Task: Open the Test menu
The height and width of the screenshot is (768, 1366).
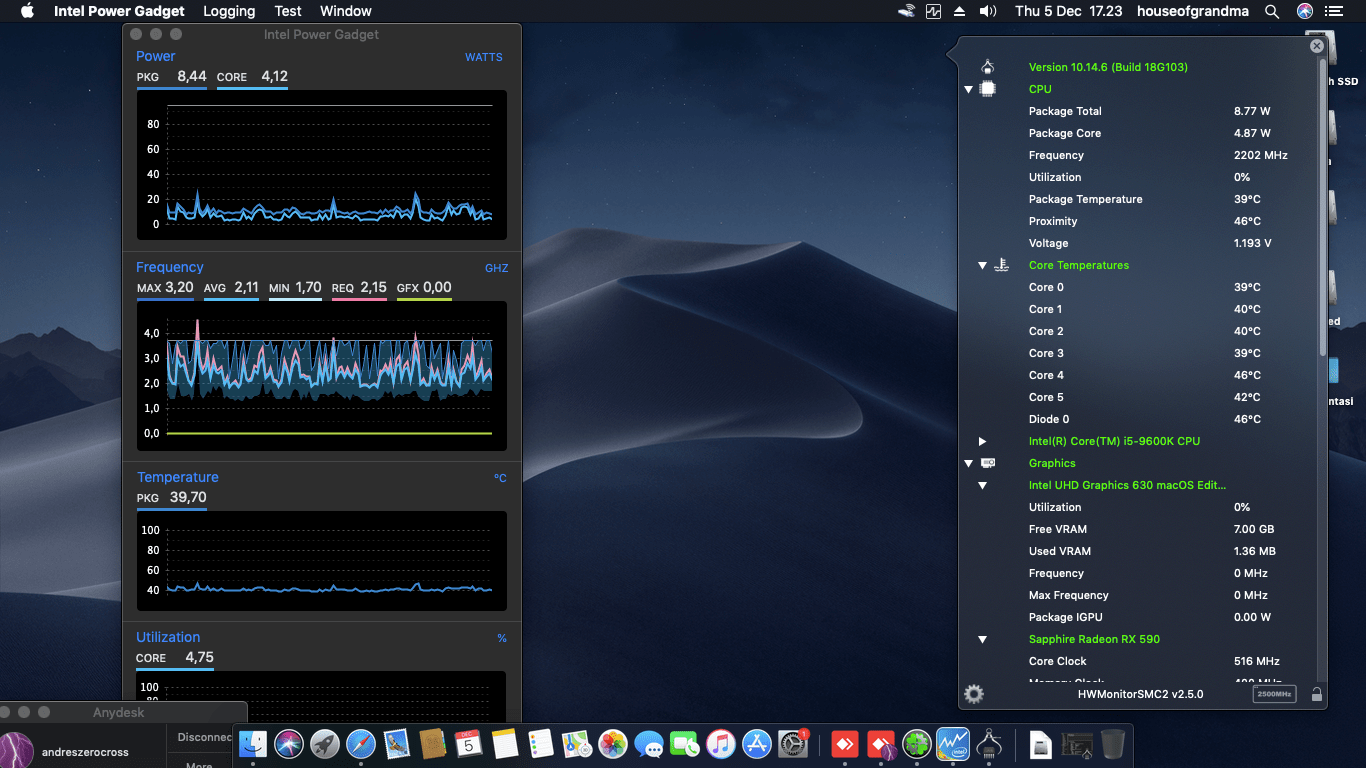Action: [x=288, y=11]
